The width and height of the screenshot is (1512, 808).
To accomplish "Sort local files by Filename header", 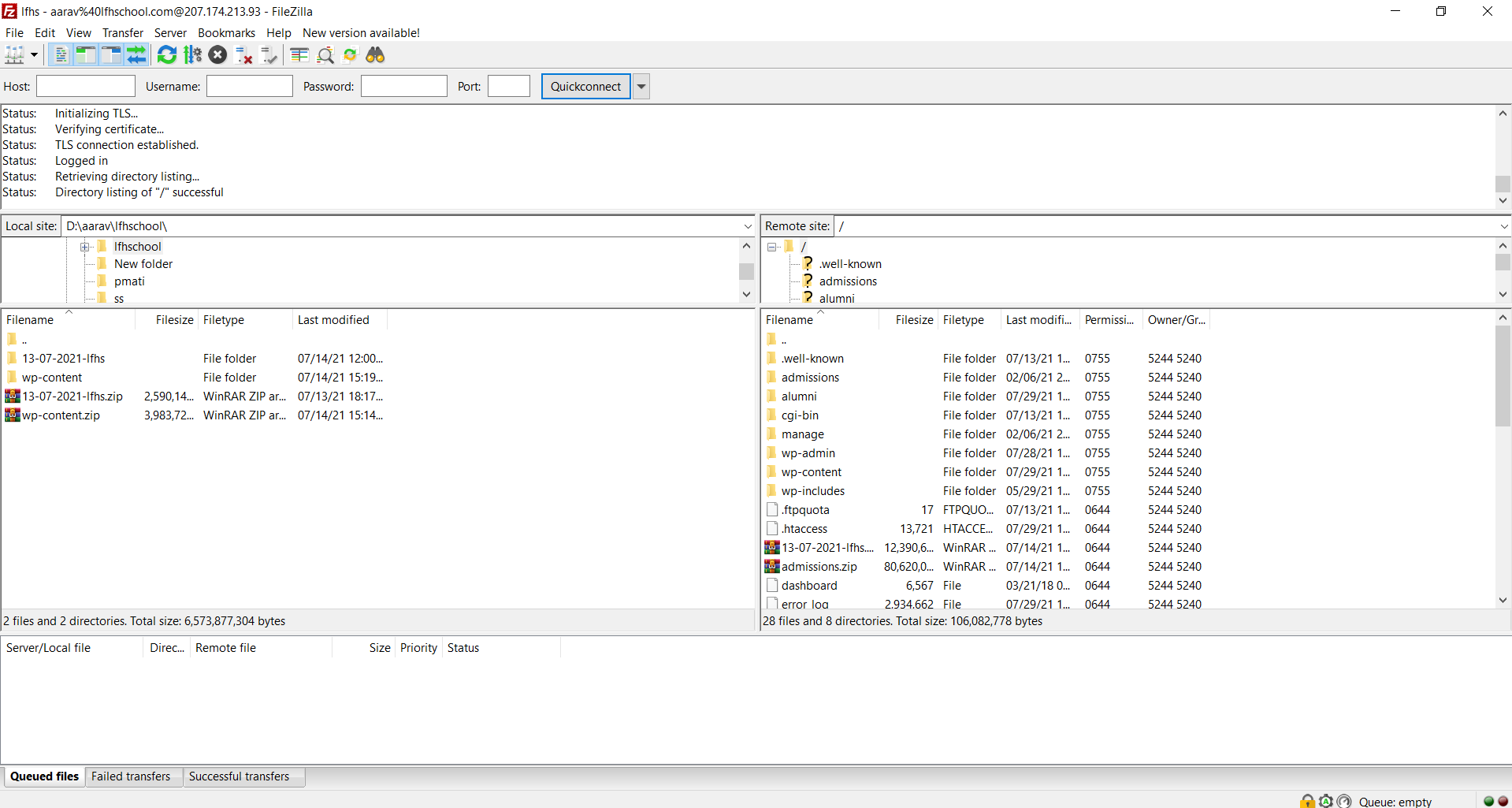I will (x=68, y=320).
